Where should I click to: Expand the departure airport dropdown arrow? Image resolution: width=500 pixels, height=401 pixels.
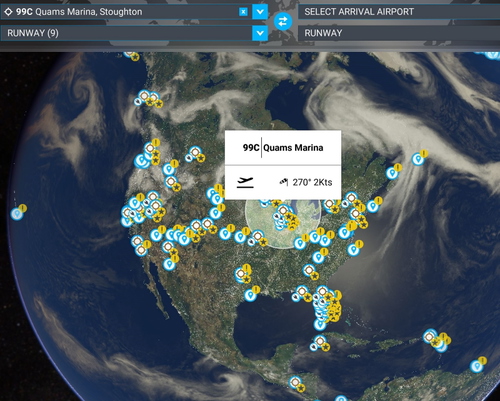260,12
